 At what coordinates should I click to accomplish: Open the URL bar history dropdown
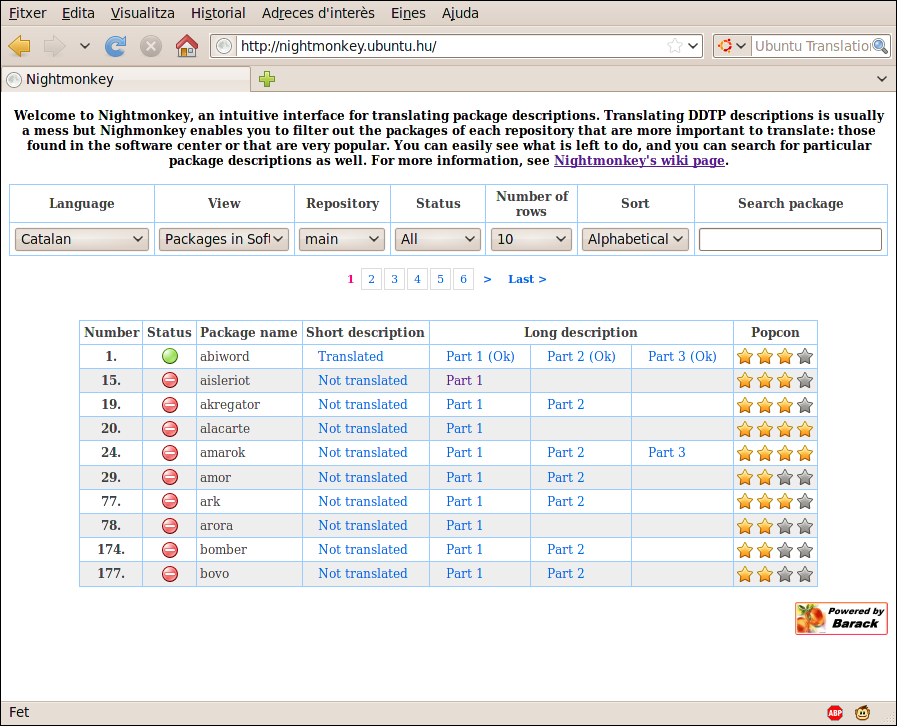click(693, 46)
